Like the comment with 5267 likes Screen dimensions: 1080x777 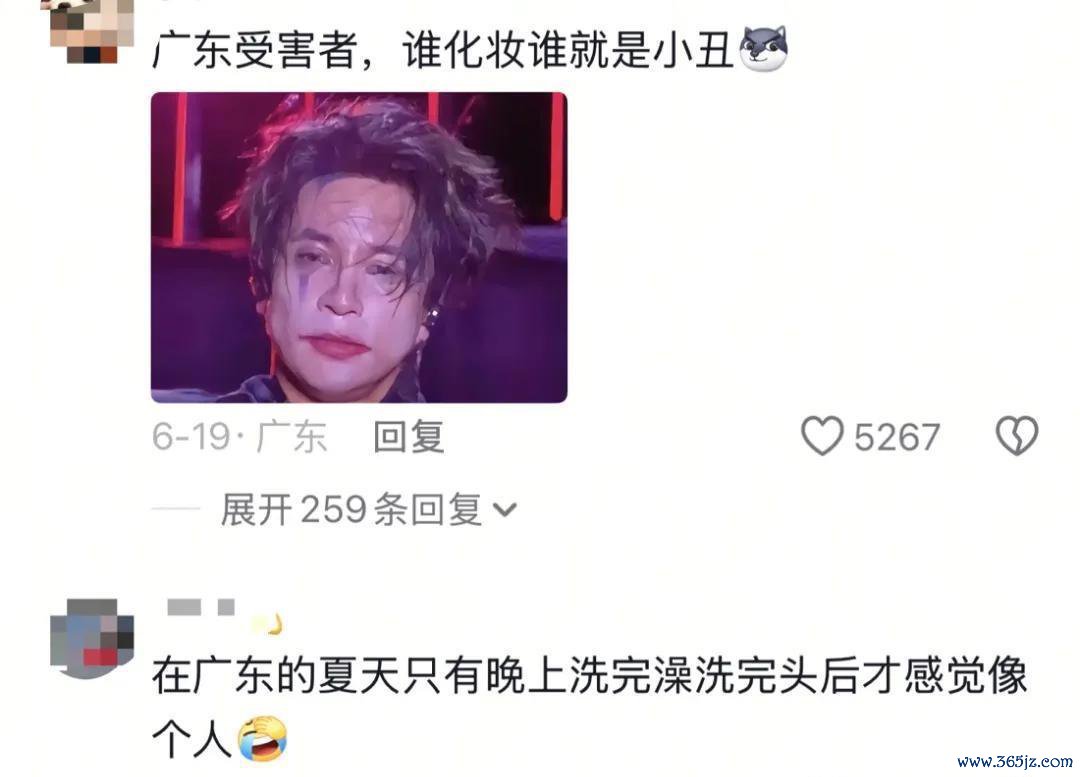pos(822,435)
